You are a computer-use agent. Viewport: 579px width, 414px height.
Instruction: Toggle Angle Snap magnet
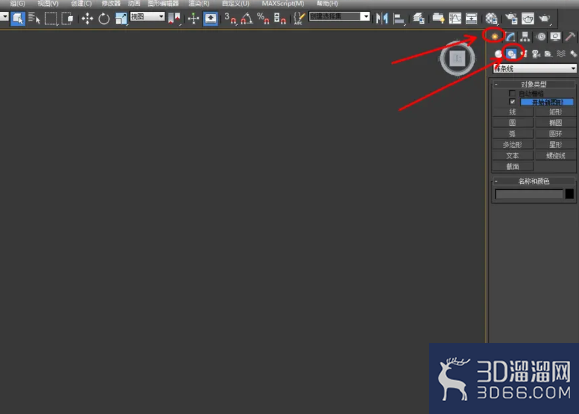246,18
